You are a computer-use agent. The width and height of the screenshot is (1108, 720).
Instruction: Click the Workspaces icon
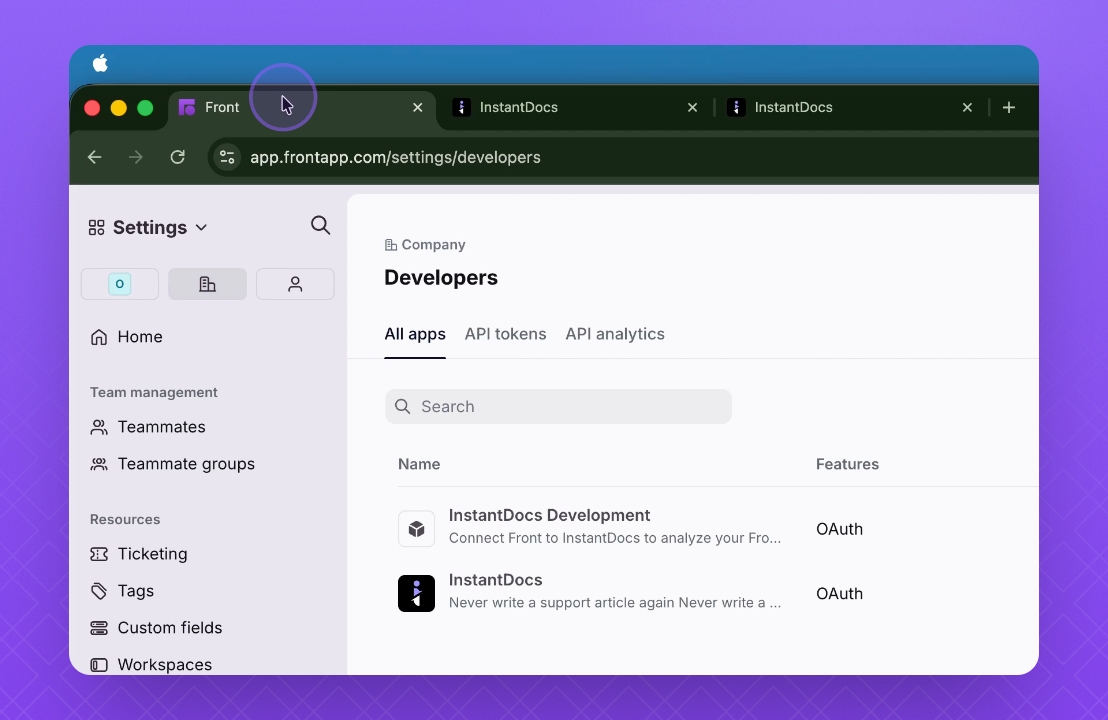tap(99, 665)
